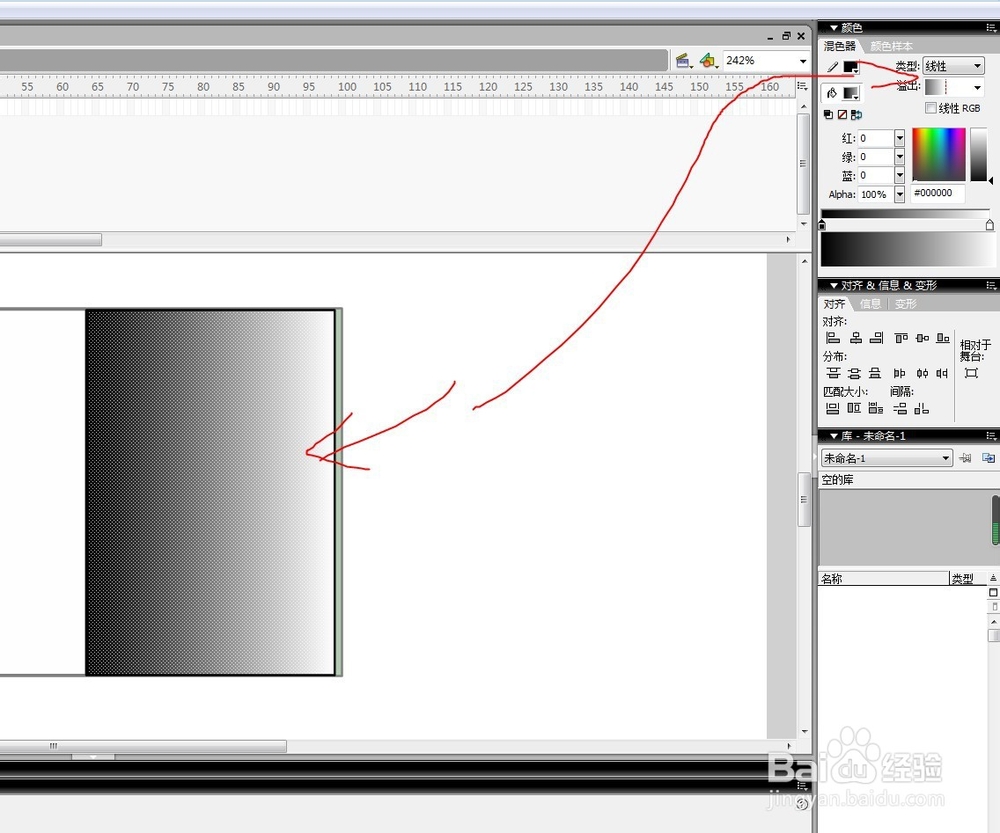Sort library by 名称 column header
The image size is (1000, 833).
tap(884, 579)
